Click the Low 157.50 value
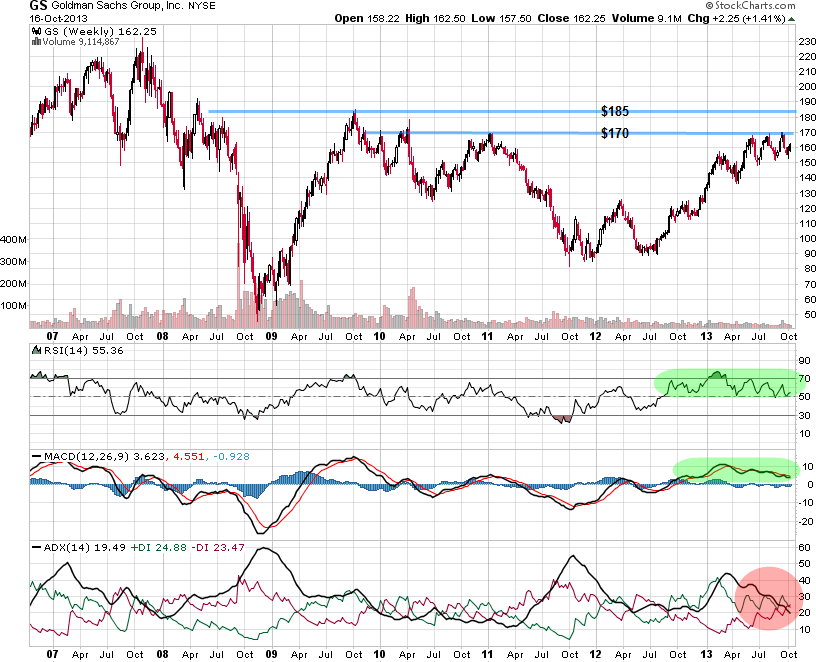816x662 pixels. [502, 18]
